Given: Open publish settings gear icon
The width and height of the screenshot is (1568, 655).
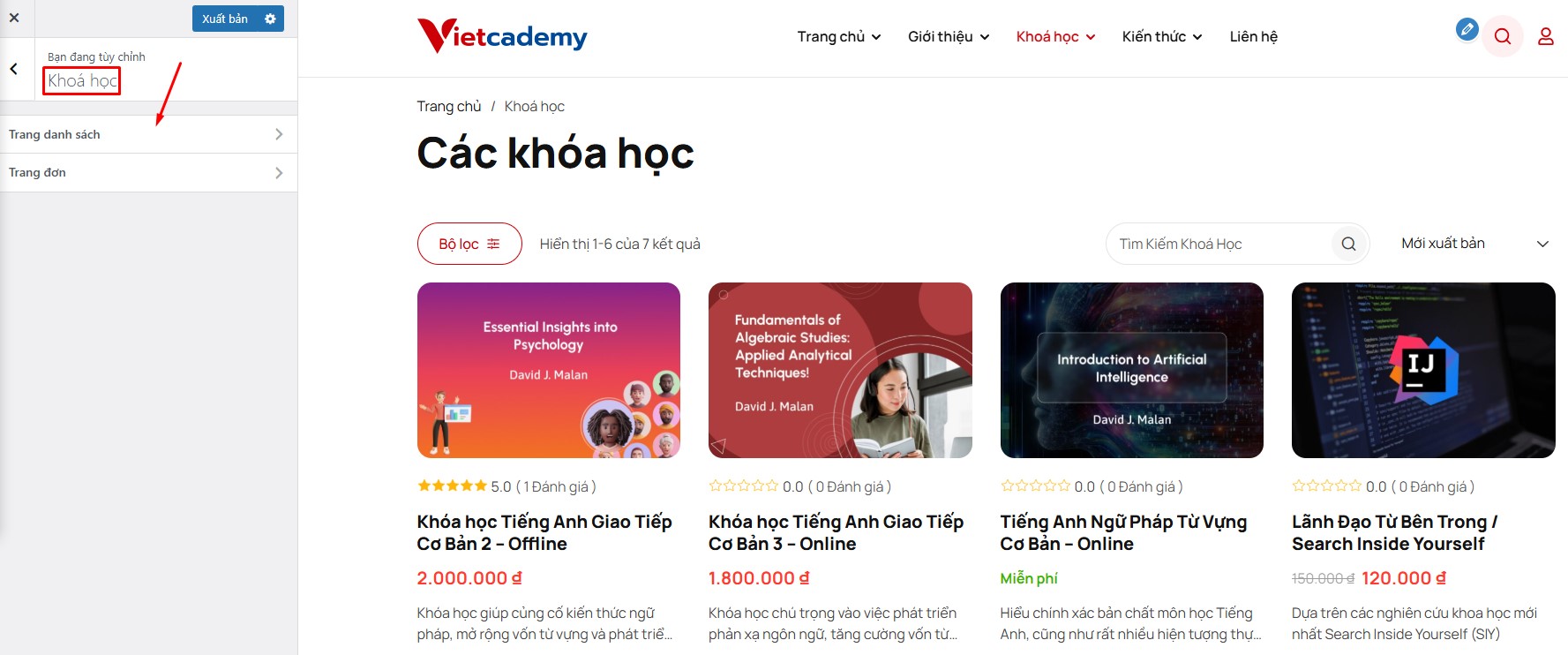Looking at the screenshot, I should [270, 19].
